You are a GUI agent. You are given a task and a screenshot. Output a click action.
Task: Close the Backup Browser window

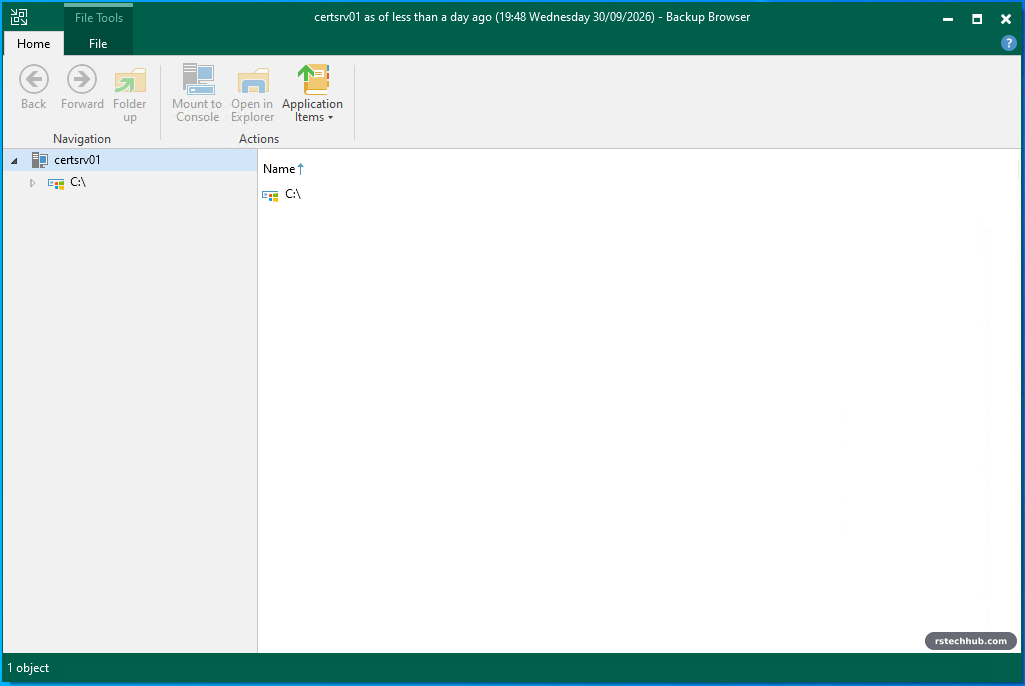pos(1006,19)
